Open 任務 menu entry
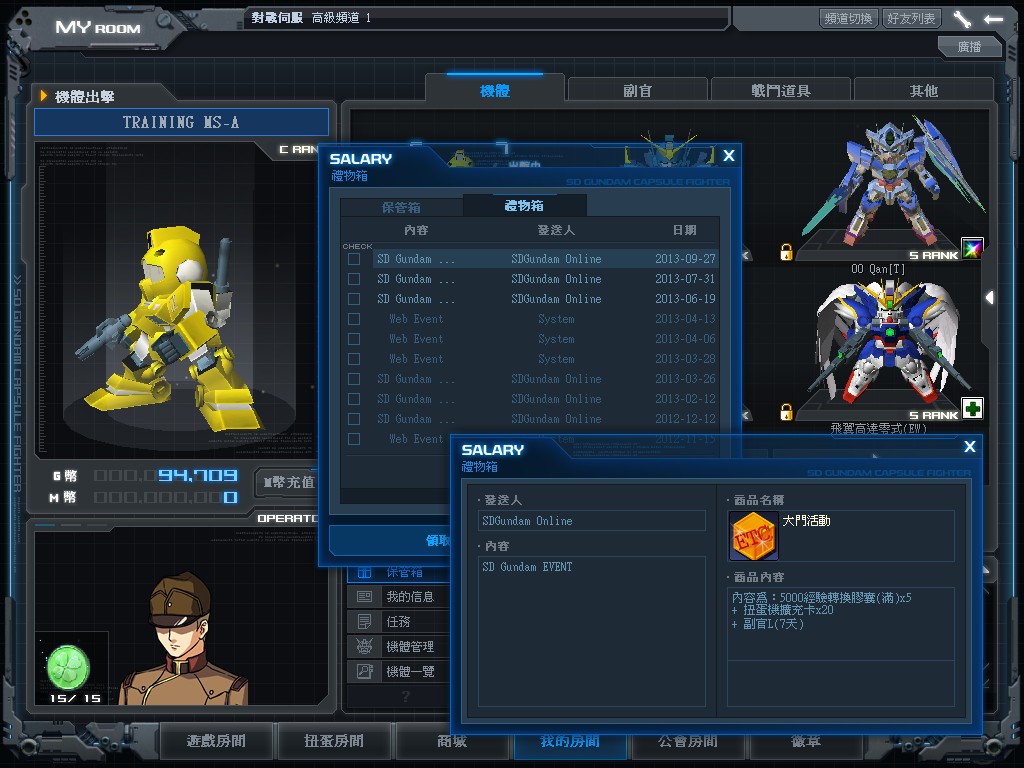 [x=399, y=621]
